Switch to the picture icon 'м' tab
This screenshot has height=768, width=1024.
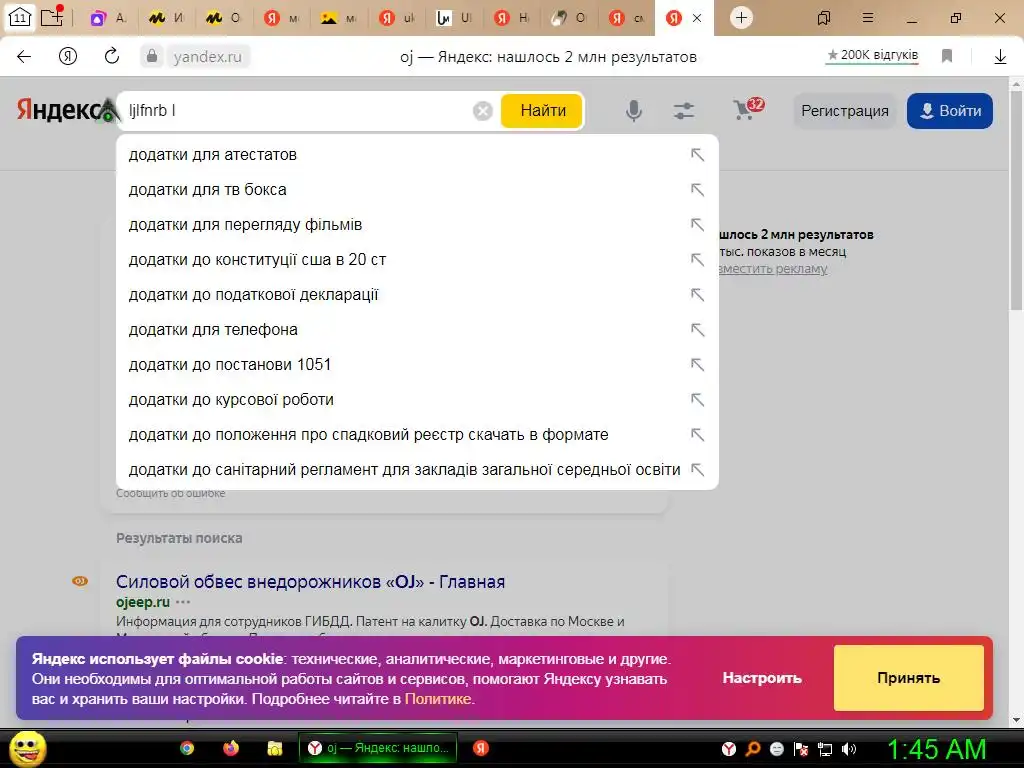coord(339,18)
